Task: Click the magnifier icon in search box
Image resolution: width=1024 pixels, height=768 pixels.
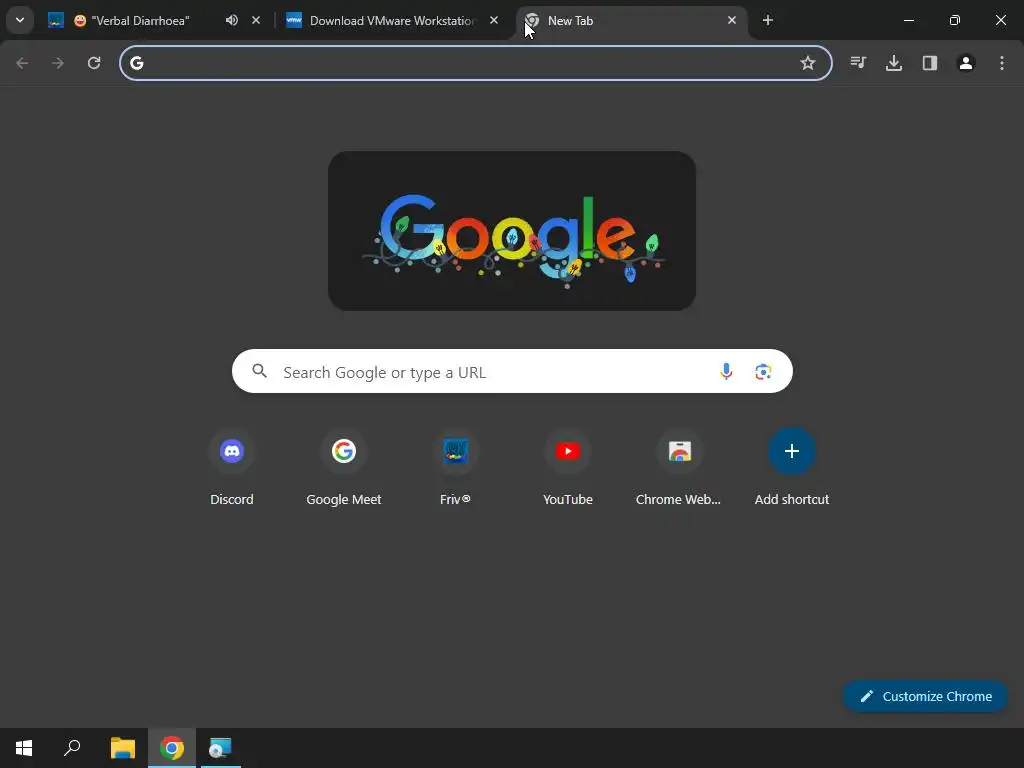Action: [259, 372]
